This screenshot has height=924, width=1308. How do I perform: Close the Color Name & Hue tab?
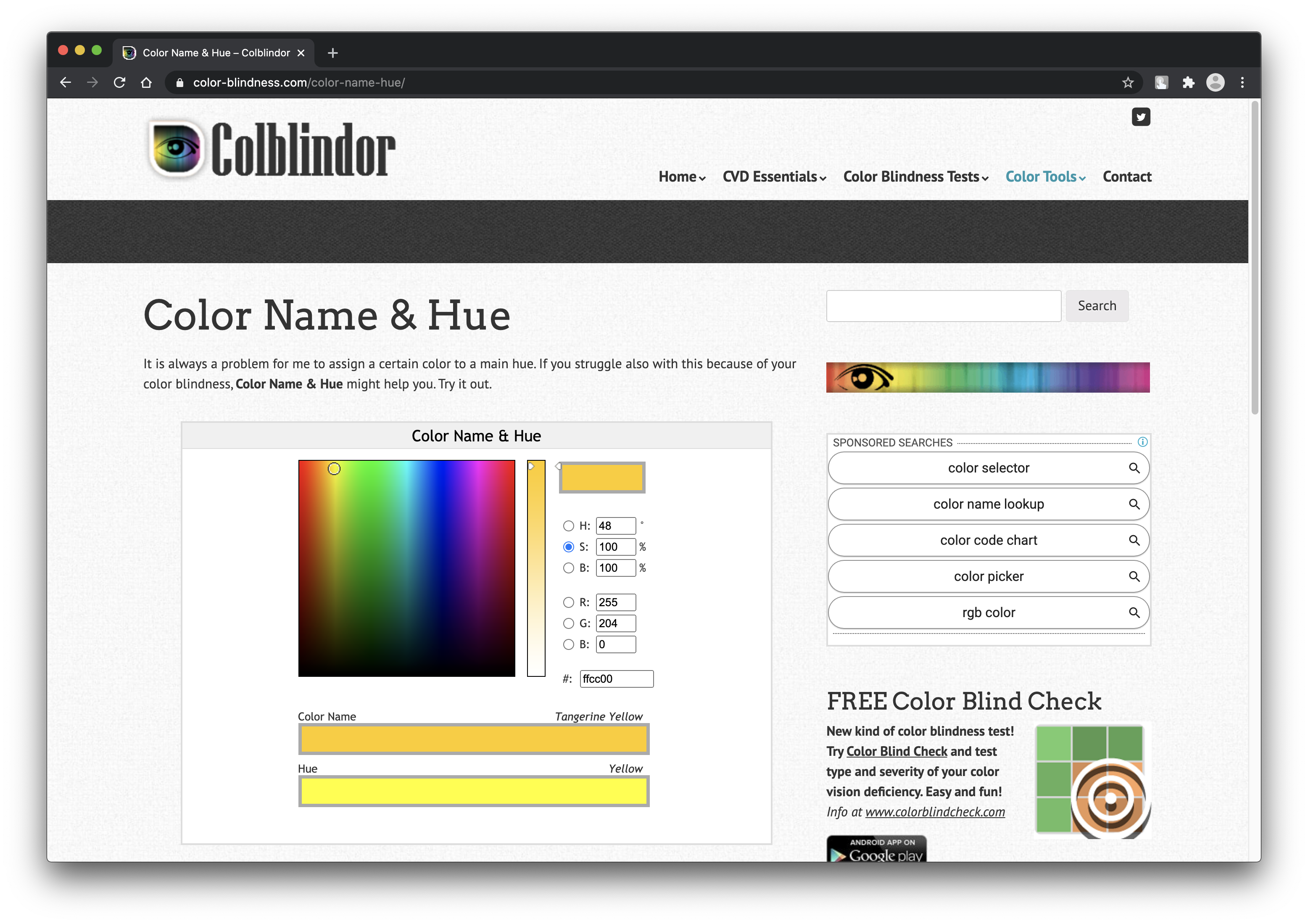(x=301, y=53)
